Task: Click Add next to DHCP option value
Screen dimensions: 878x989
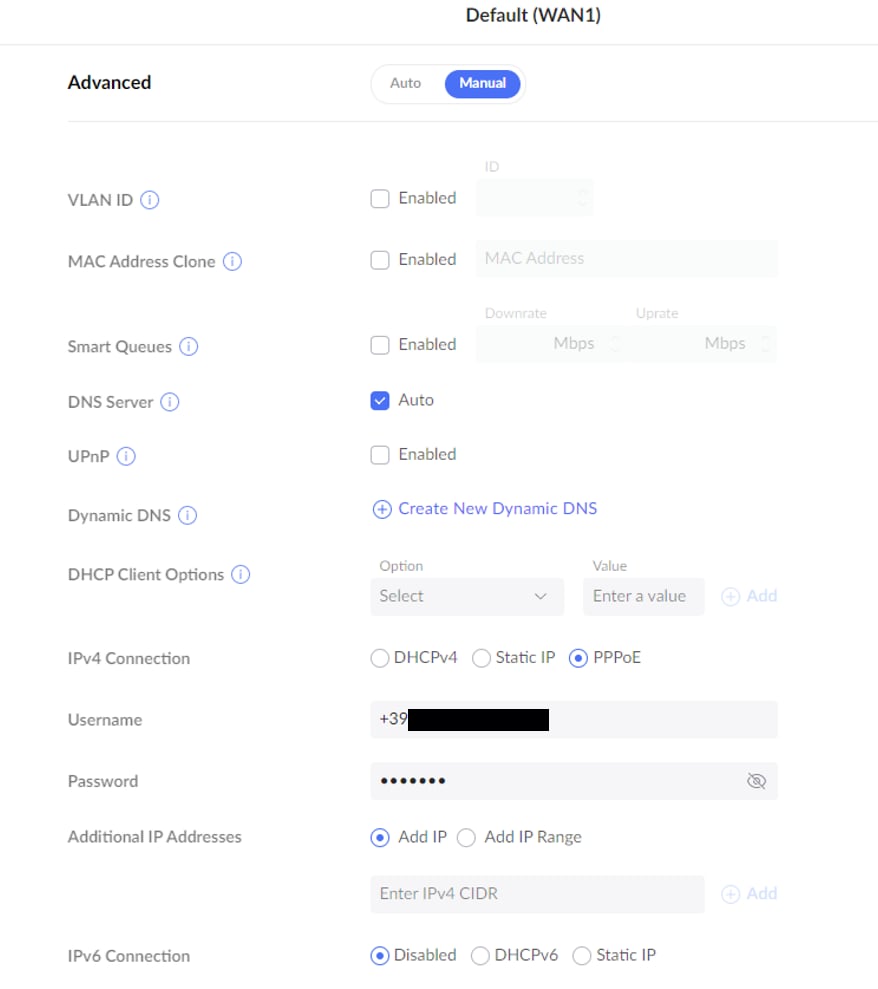Action: click(x=749, y=596)
